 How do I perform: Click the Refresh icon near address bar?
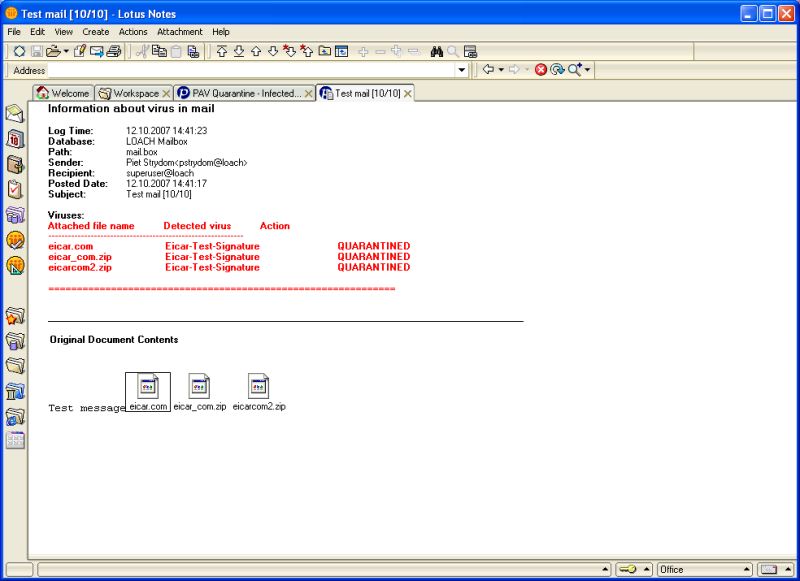point(557,70)
